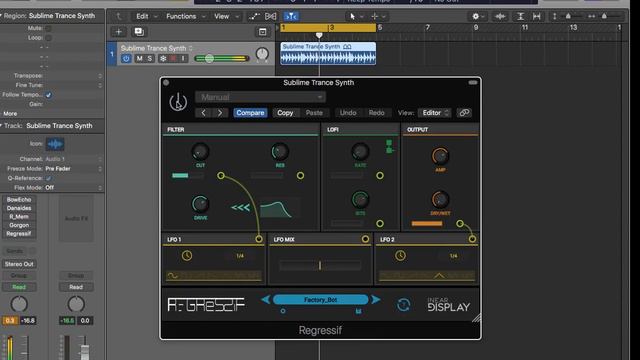
Task: Adjust the LOFI BITS knob
Action: tap(360, 200)
